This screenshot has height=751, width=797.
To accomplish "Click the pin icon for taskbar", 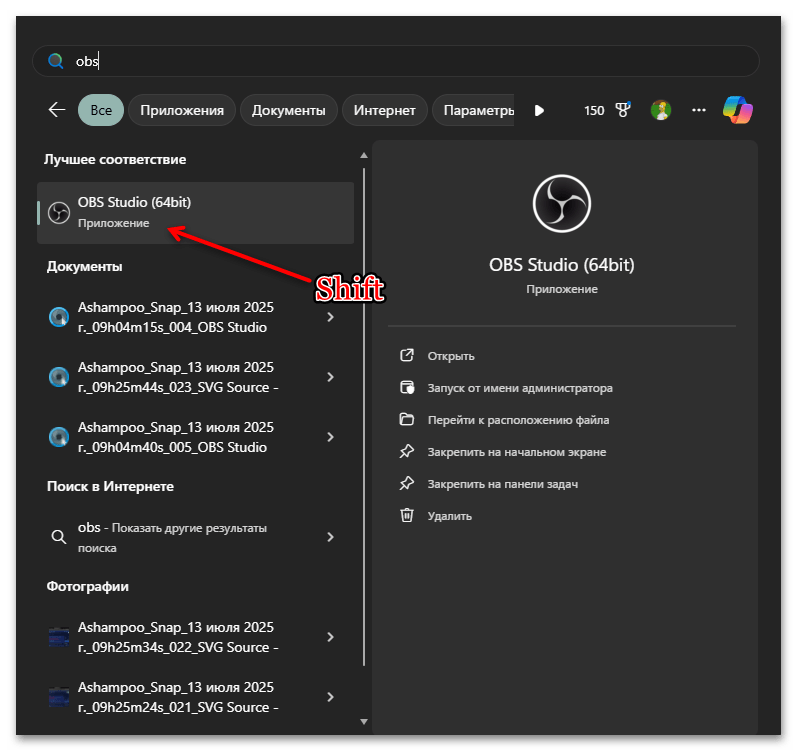I will [407, 483].
